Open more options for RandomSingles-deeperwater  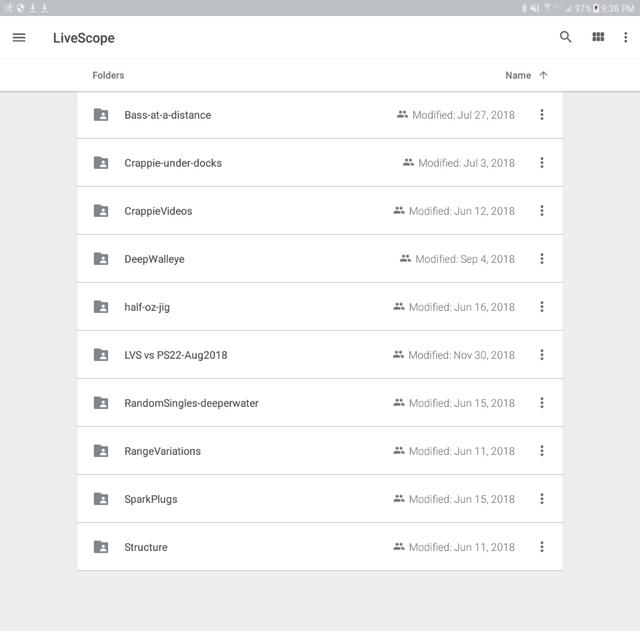click(542, 403)
